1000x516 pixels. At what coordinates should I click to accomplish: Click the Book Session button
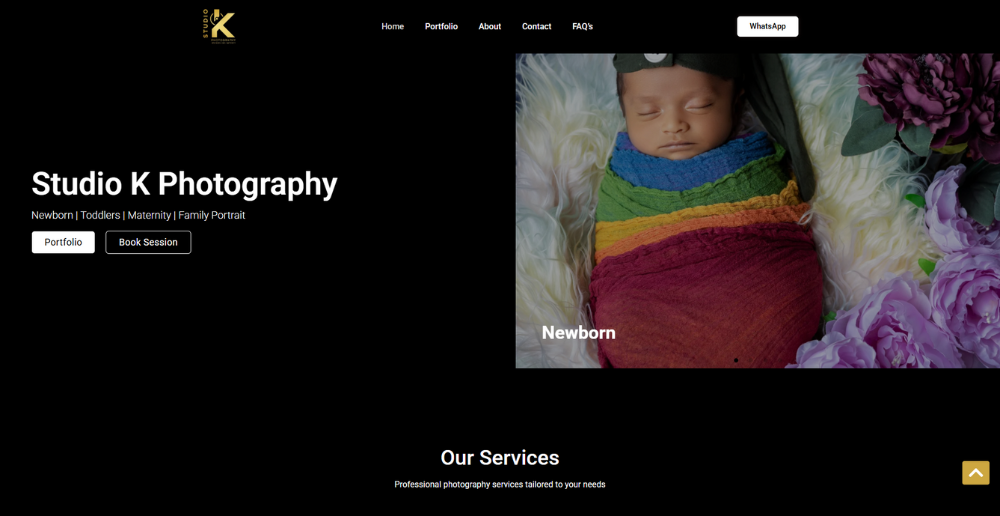click(148, 242)
